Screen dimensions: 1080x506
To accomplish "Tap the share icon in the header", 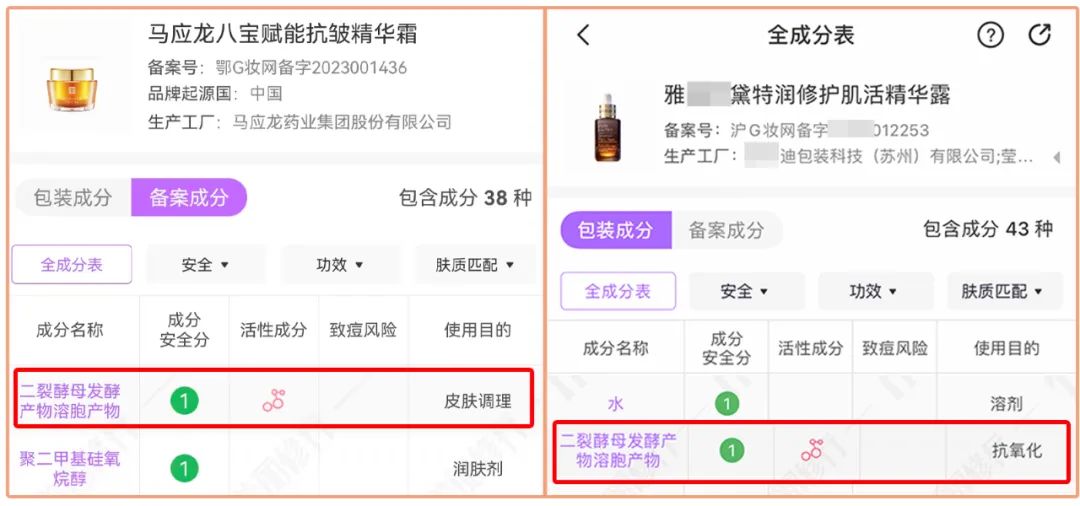I will [1040, 34].
